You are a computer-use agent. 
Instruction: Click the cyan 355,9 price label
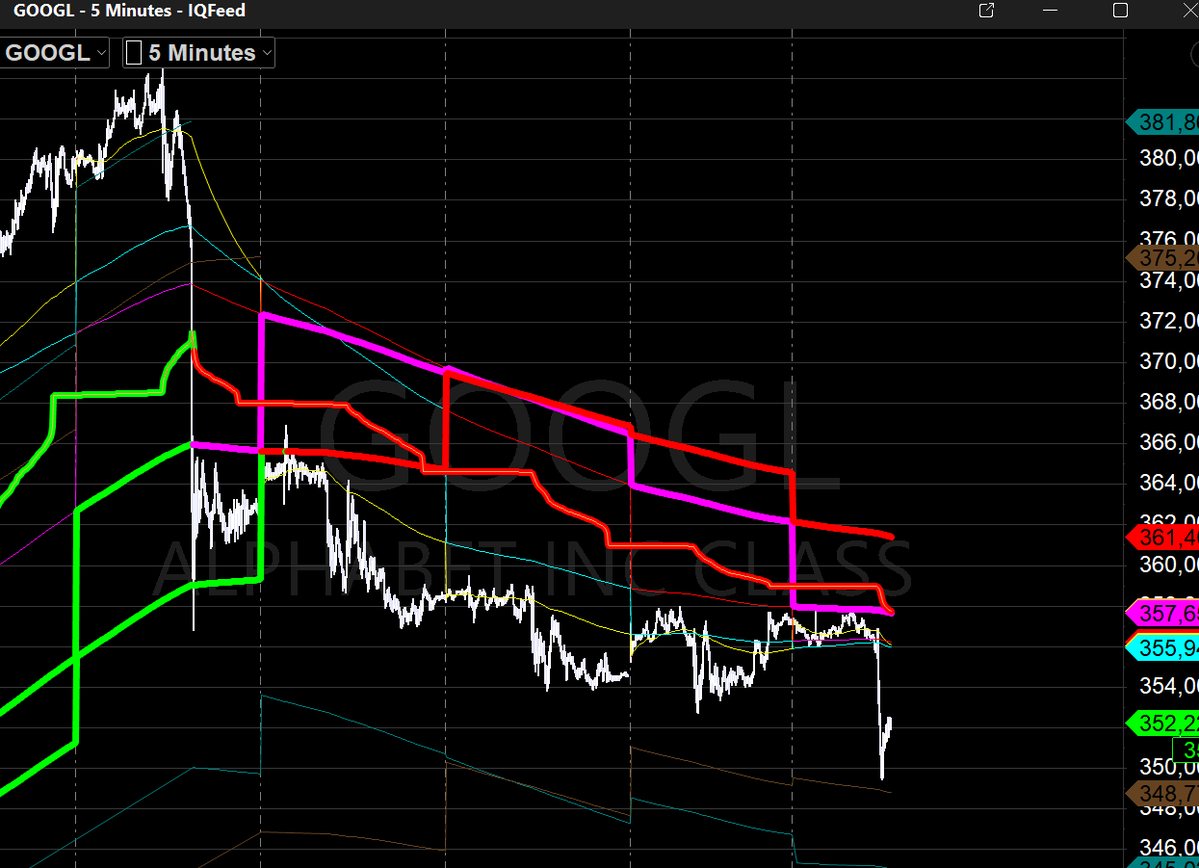pos(1163,648)
